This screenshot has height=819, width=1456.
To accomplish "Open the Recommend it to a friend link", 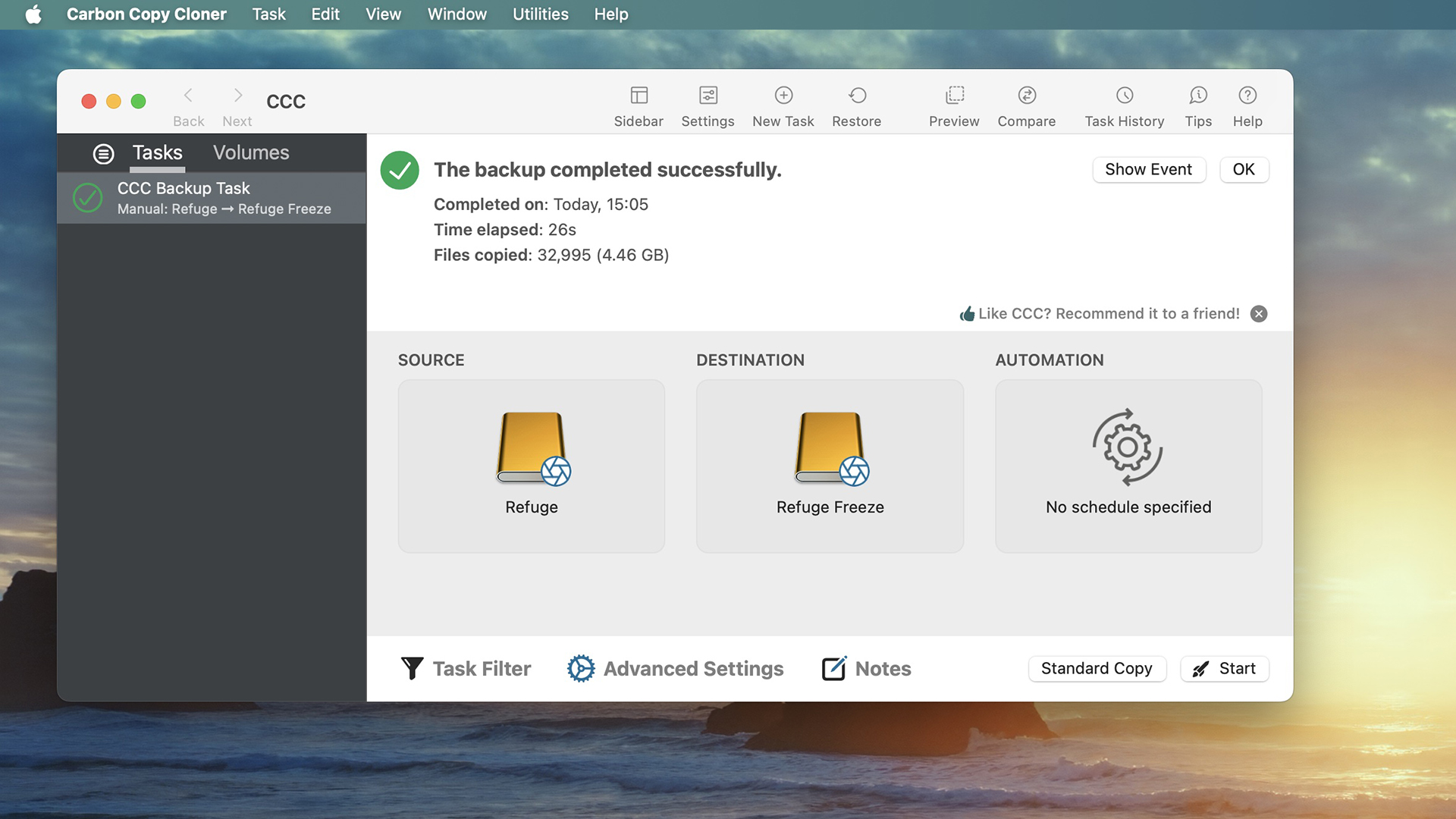I will coord(1109,313).
